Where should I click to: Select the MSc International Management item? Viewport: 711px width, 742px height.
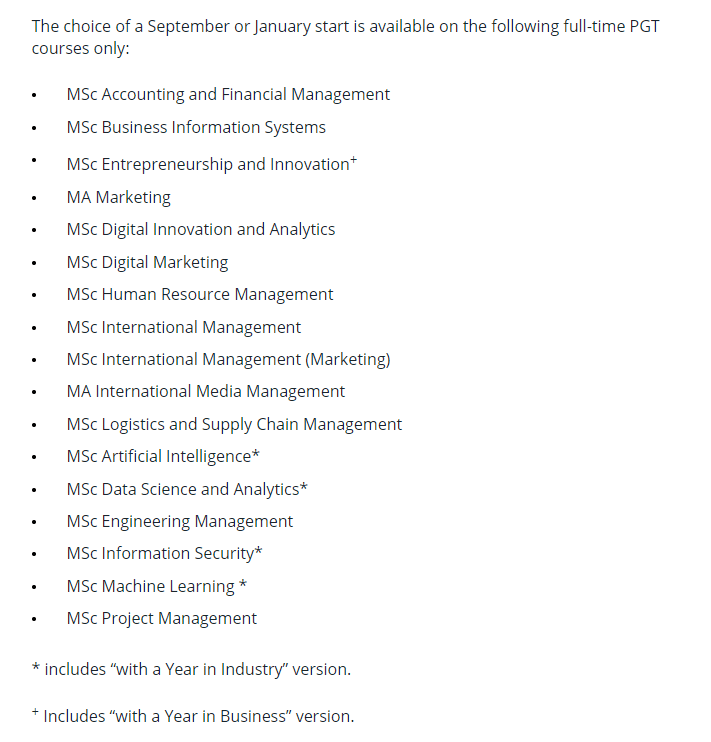click(184, 327)
